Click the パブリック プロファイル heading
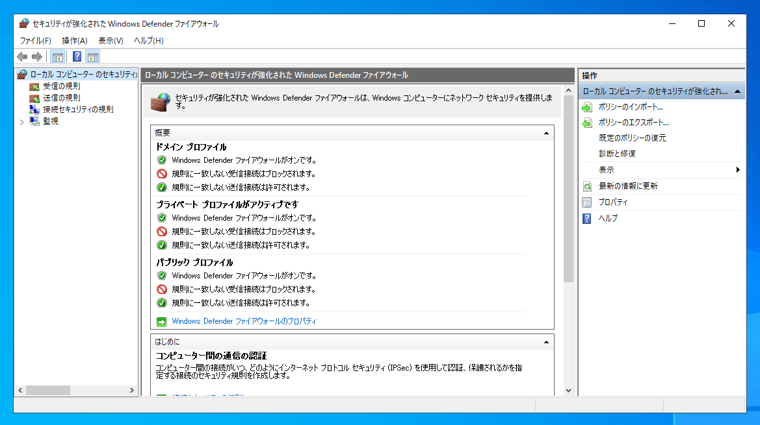 (194, 262)
